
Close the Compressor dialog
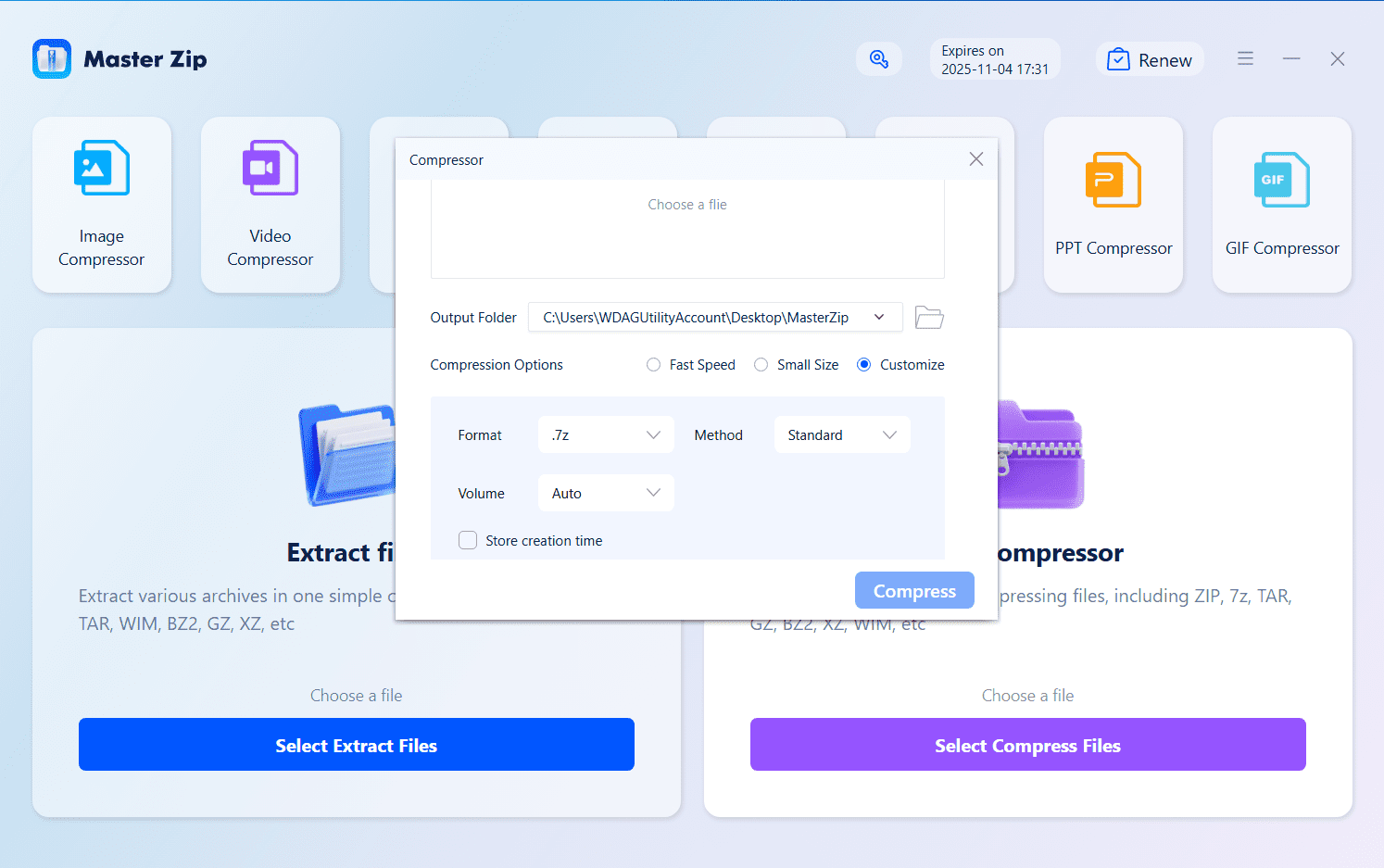click(x=976, y=159)
